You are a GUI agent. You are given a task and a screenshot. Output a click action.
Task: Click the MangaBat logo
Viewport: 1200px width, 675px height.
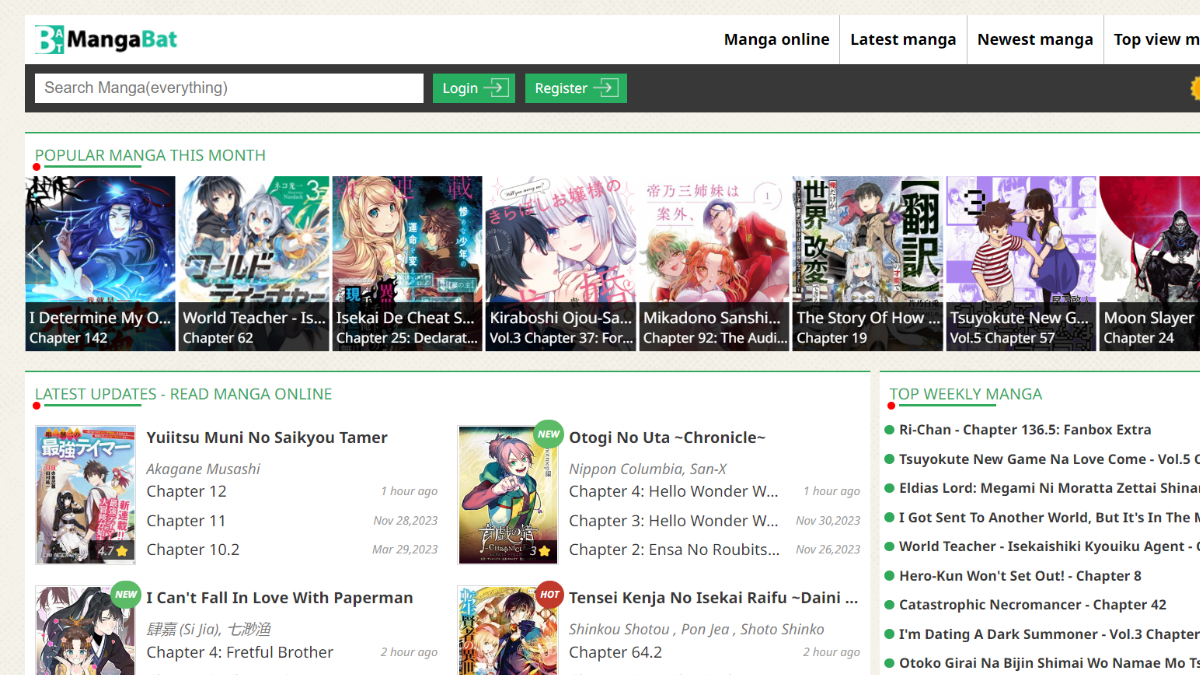106,40
